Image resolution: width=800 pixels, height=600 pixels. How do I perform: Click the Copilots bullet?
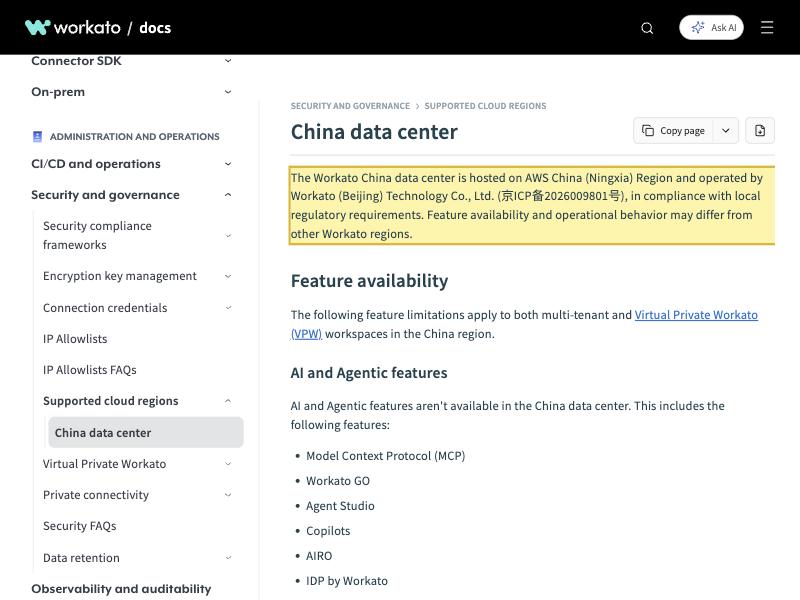pyautogui.click(x=328, y=531)
